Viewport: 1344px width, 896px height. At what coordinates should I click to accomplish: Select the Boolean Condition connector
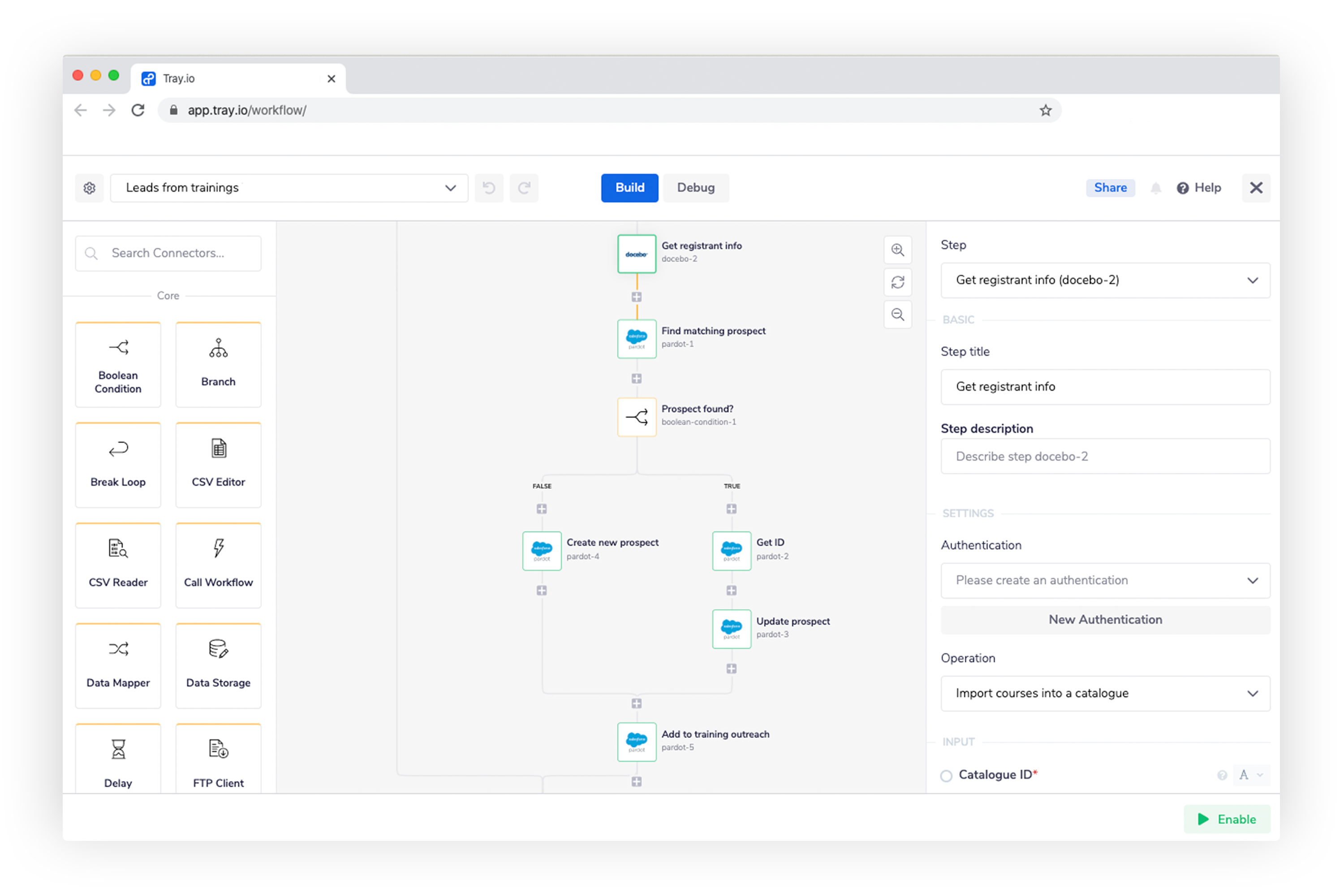click(x=118, y=365)
